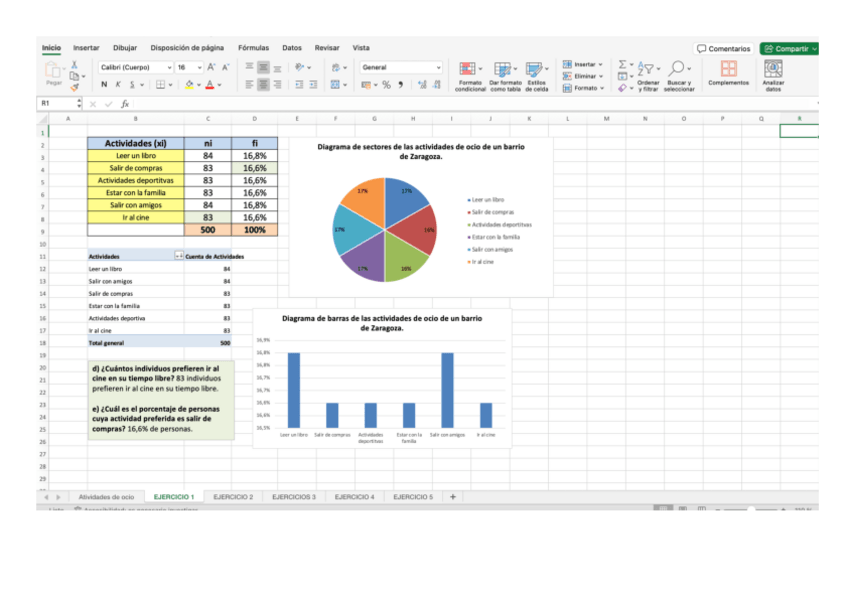Toggle underline formatting
Viewport: 848px width, 599px height.
pos(131,85)
